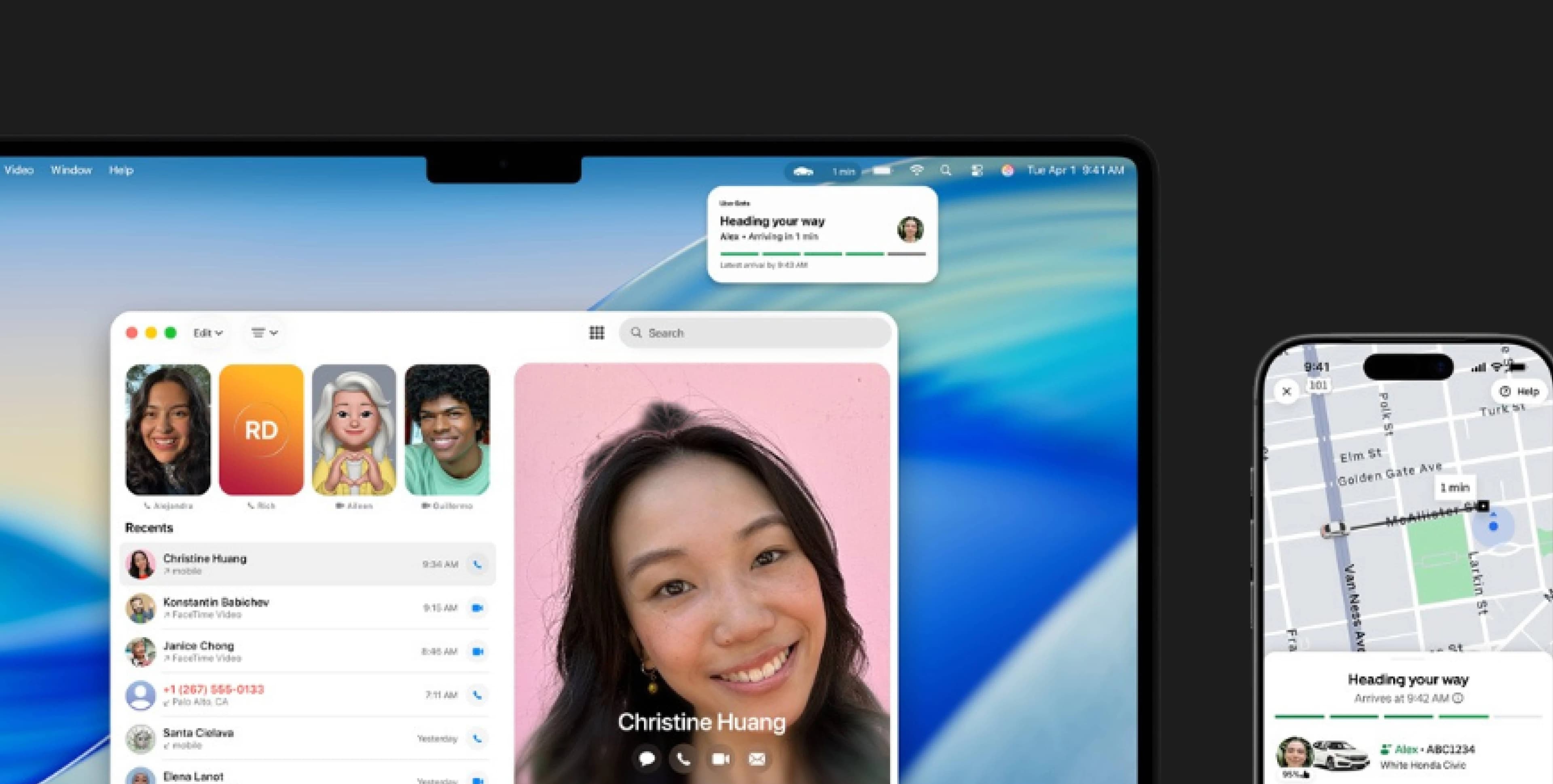Click the video icon beside Konstantin Babichev

(x=478, y=608)
